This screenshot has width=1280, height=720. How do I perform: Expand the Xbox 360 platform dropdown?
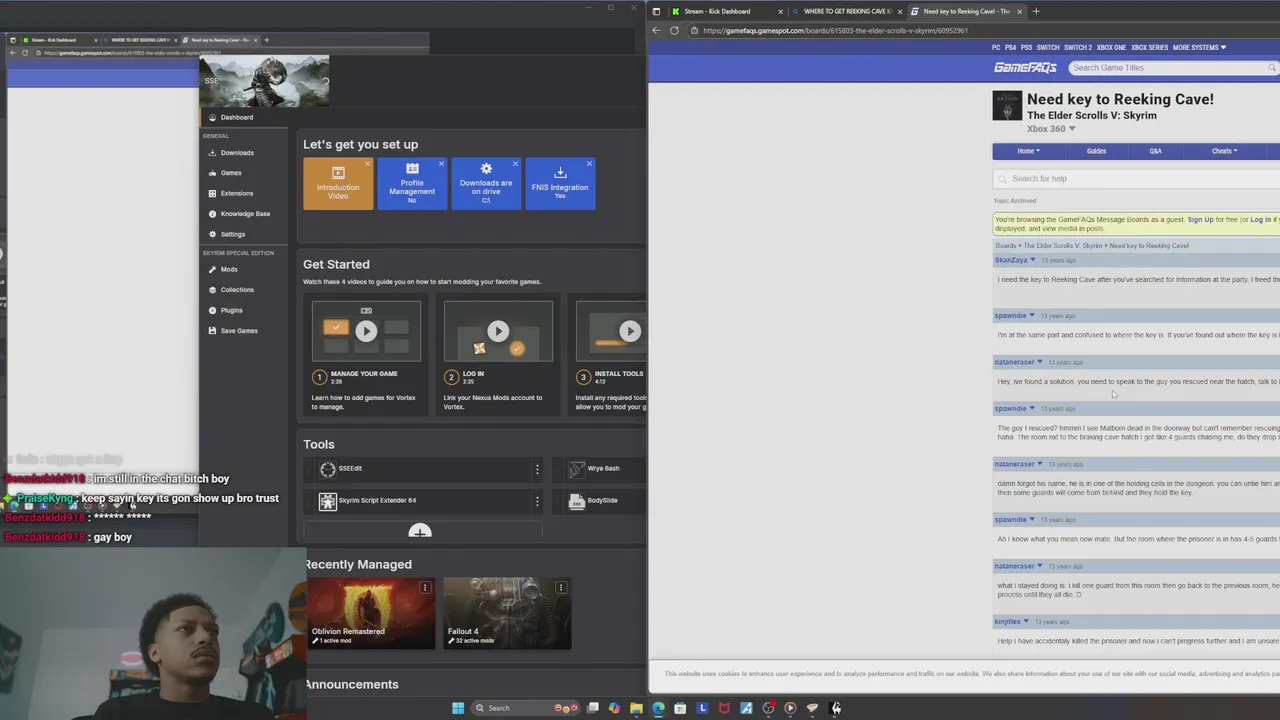click(1051, 129)
